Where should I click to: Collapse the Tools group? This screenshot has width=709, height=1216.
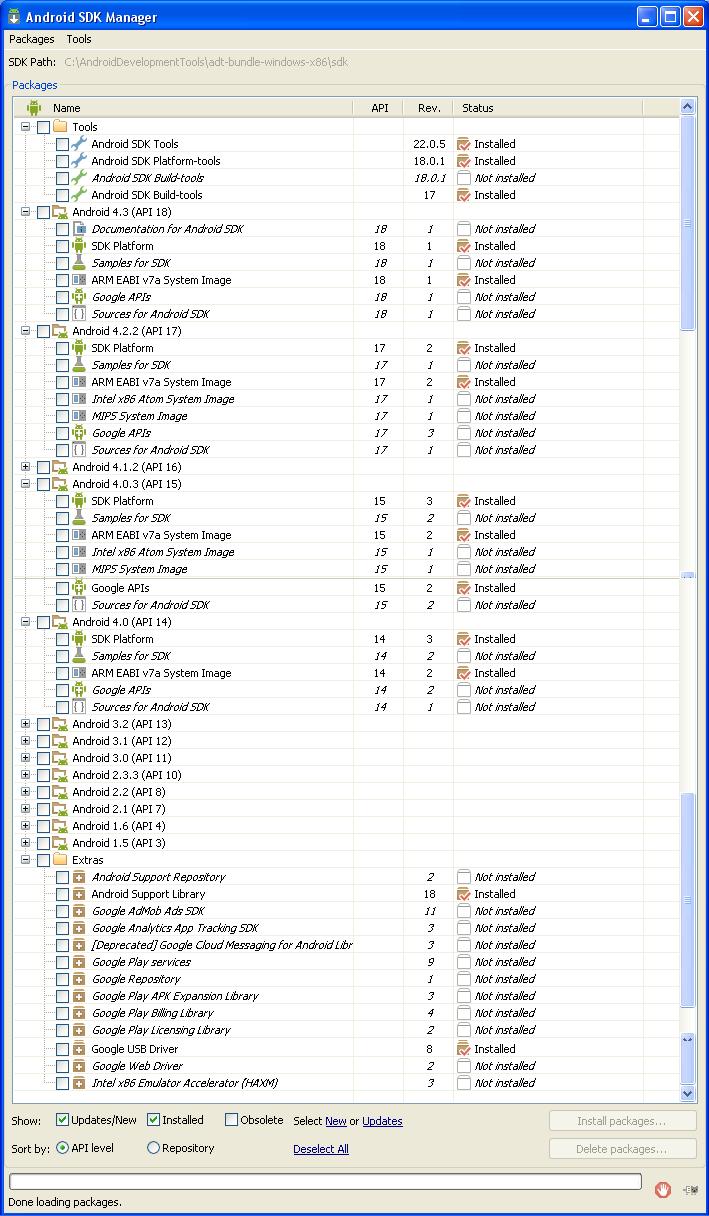pos(26,127)
